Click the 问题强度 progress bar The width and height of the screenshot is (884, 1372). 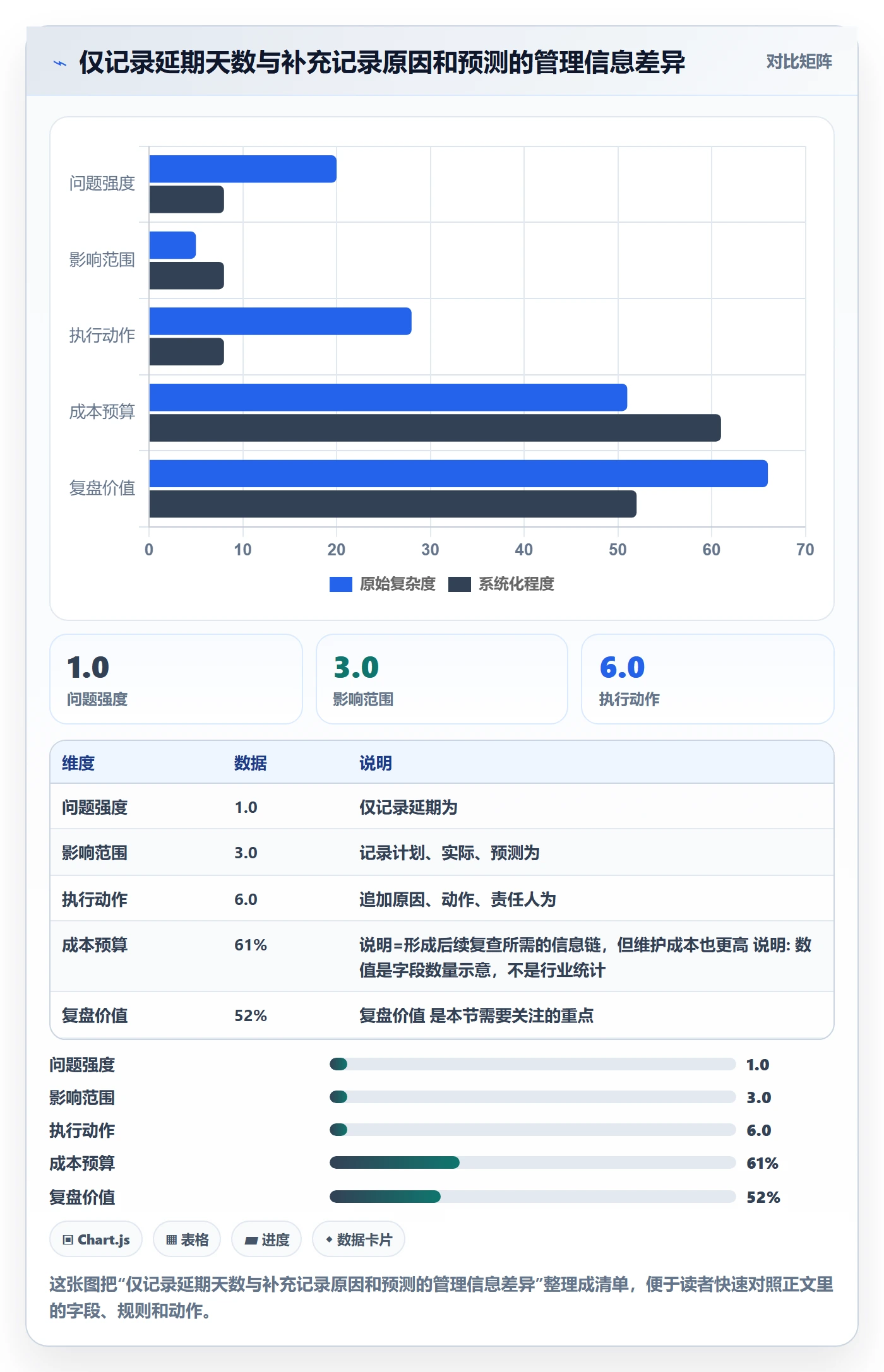pyautogui.click(x=532, y=1064)
